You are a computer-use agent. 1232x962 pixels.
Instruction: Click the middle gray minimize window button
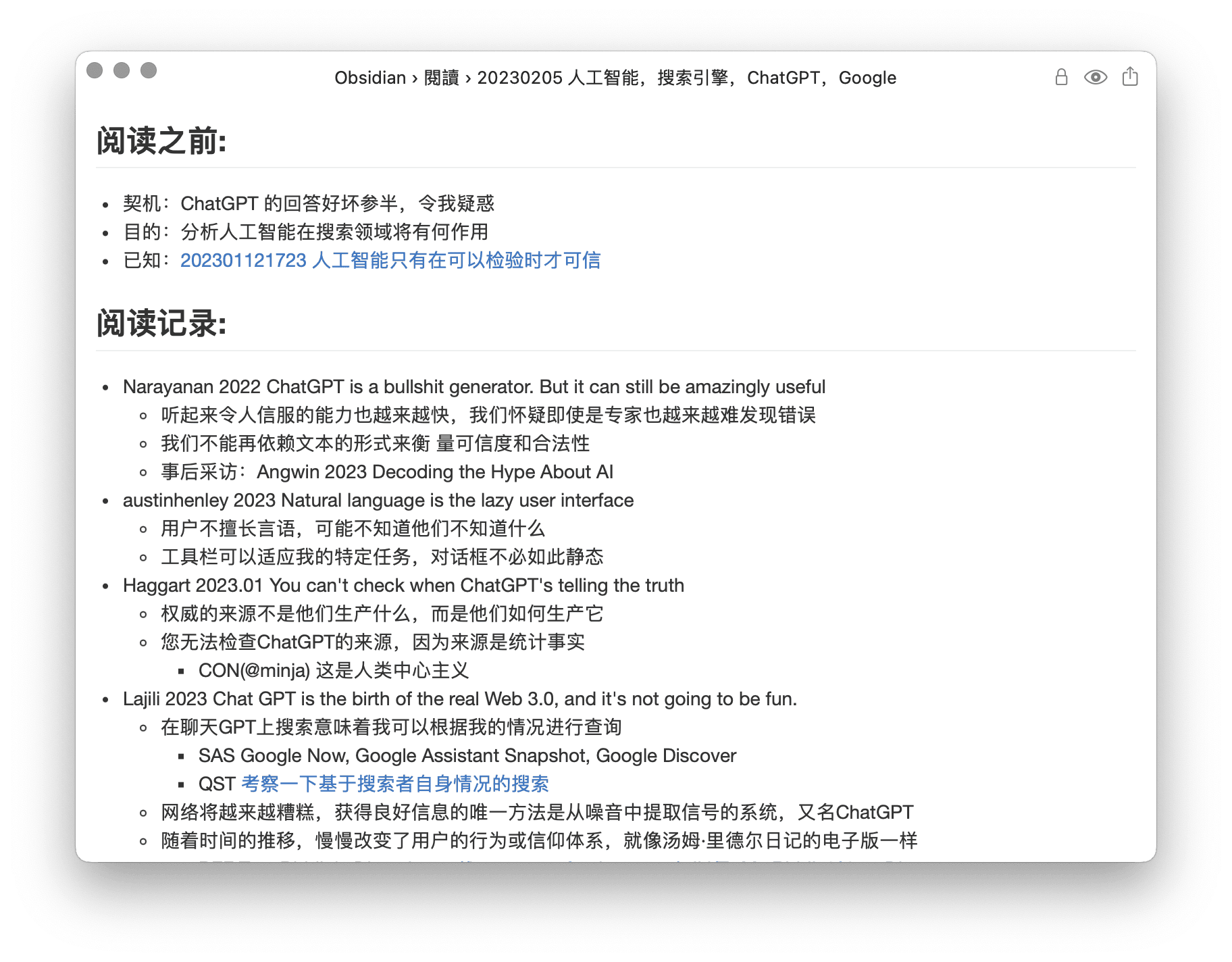coord(122,70)
